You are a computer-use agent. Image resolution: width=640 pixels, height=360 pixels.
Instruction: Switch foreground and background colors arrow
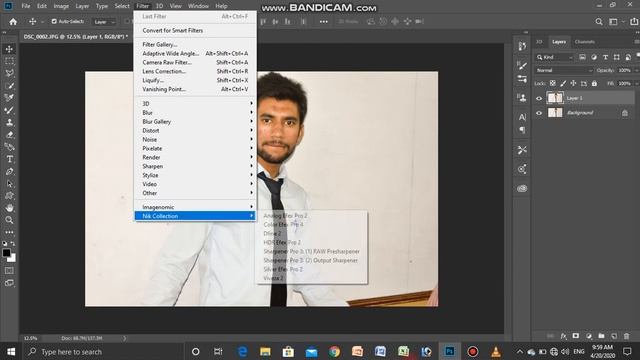(x=13, y=243)
